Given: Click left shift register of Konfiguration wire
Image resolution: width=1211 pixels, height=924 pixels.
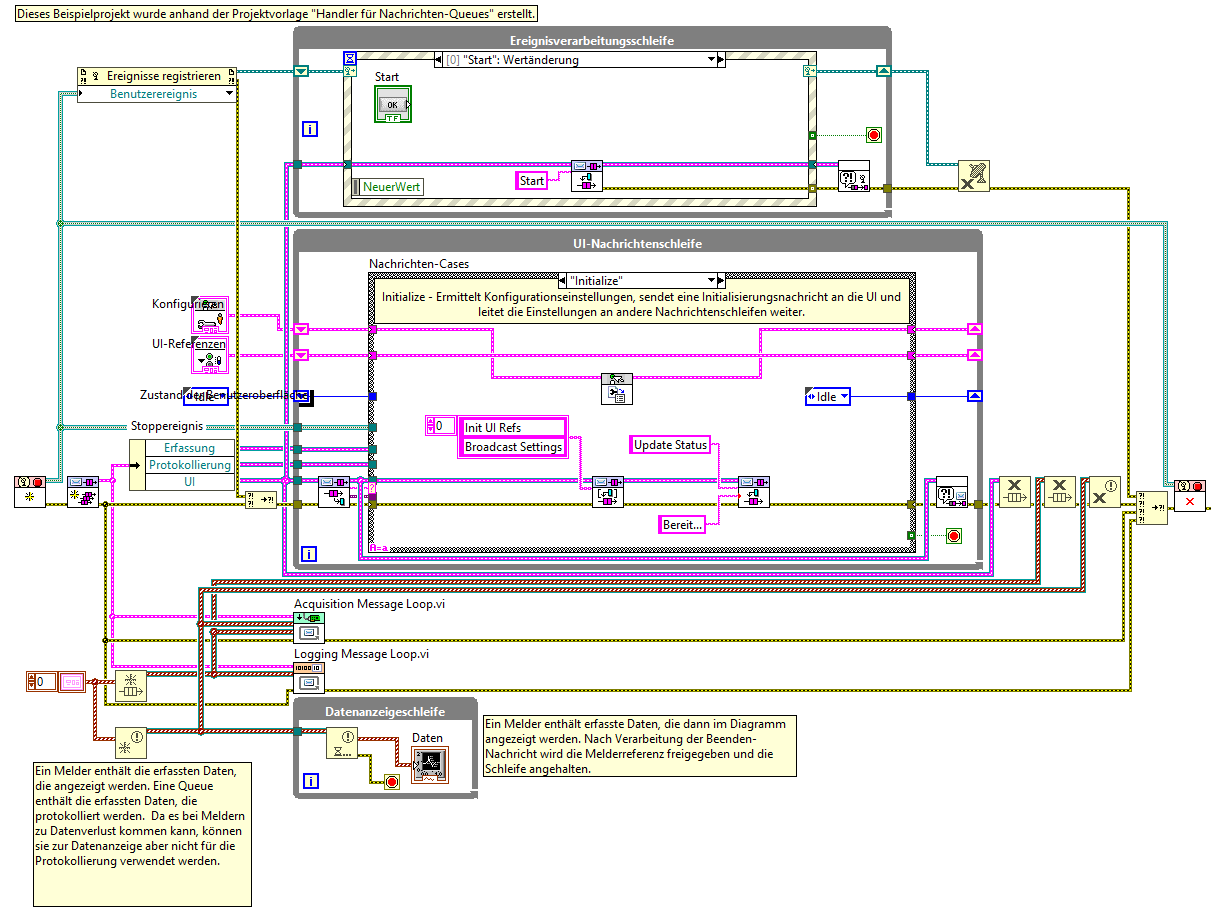Looking at the screenshot, I should coord(302,329).
